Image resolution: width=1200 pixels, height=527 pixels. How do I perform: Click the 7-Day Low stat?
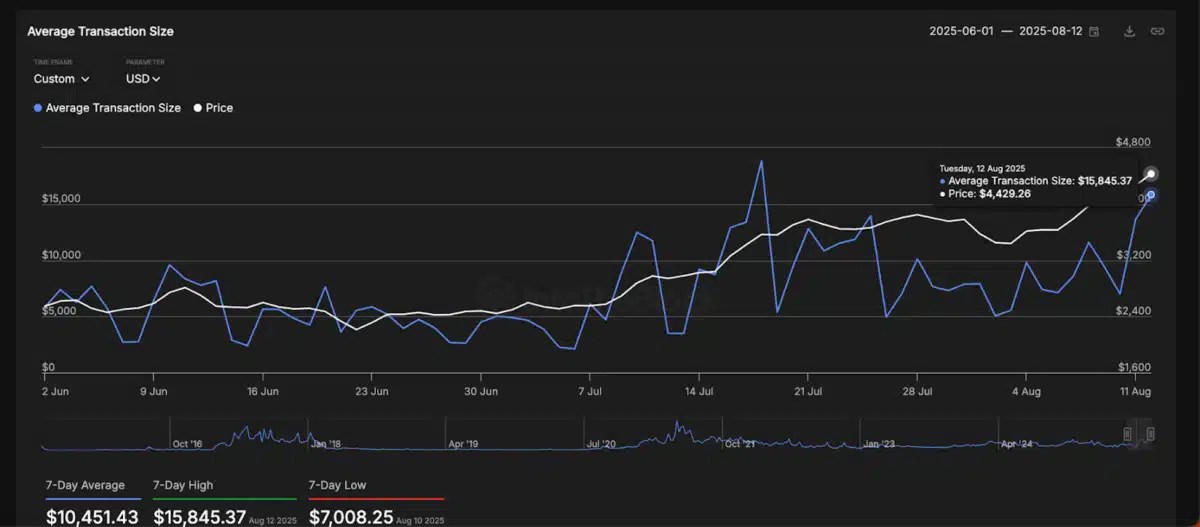(375, 503)
